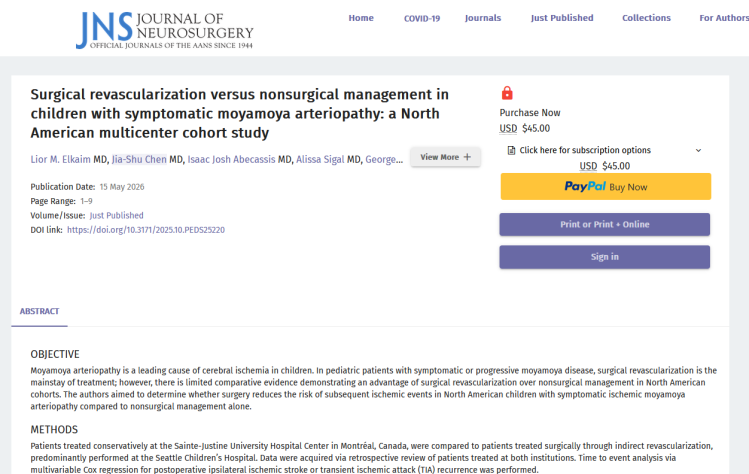Expand subscription options chevron arrow

point(698,151)
